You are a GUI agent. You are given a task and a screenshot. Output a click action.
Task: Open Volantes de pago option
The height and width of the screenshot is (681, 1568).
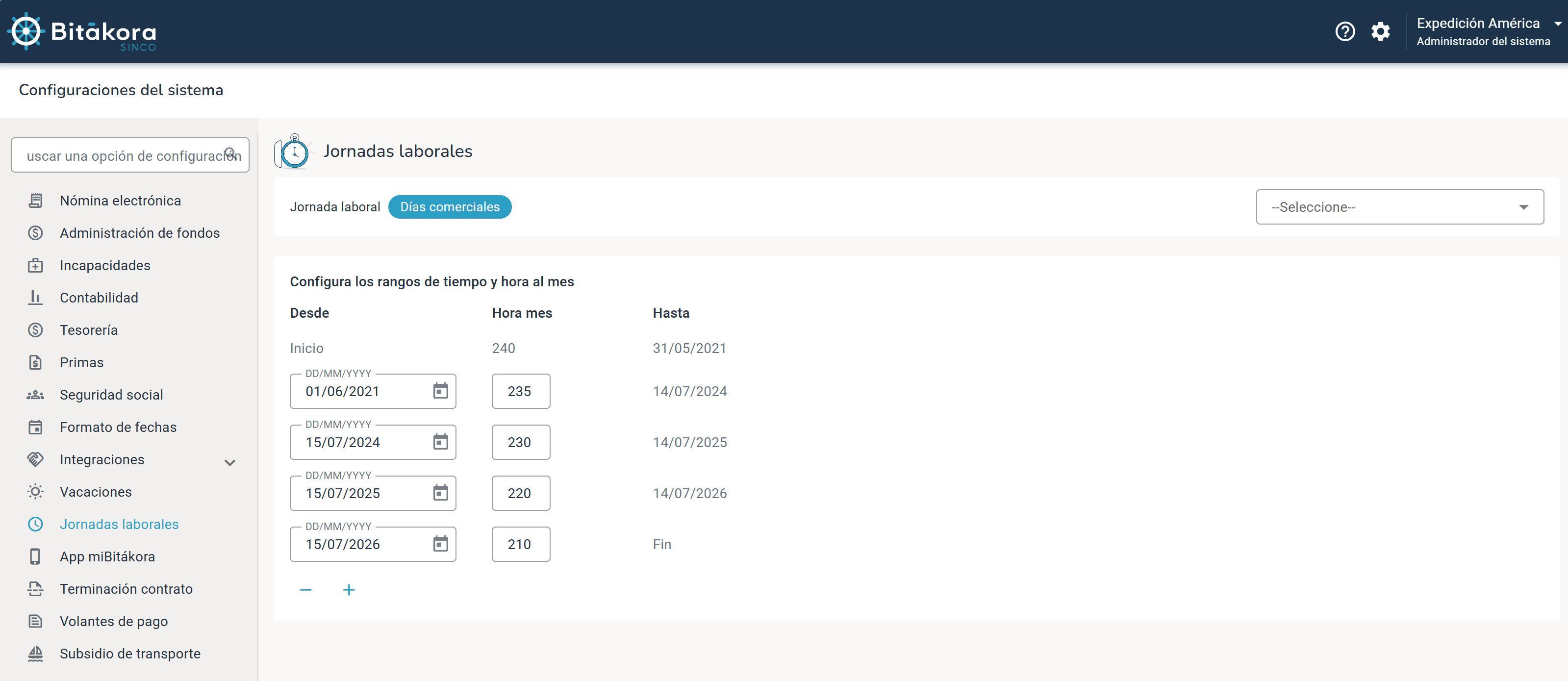click(x=114, y=621)
